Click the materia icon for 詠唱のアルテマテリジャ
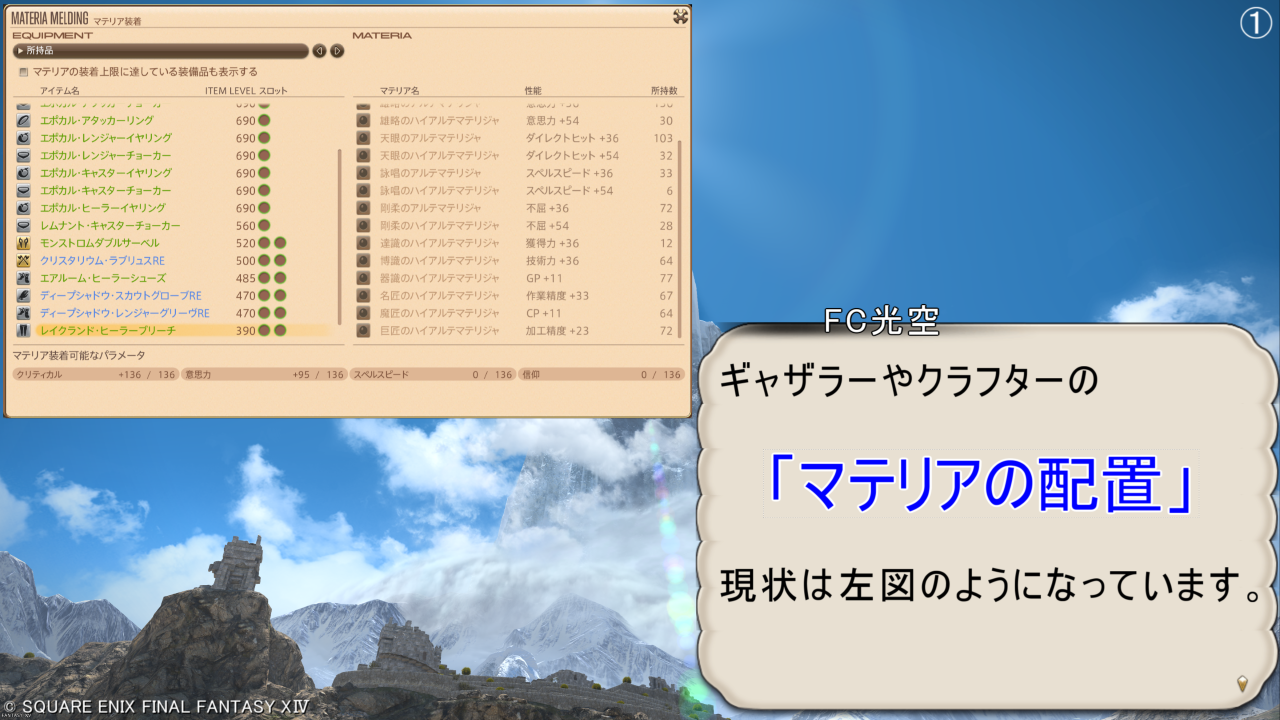Viewport: 1280px width, 720px height. (364, 173)
